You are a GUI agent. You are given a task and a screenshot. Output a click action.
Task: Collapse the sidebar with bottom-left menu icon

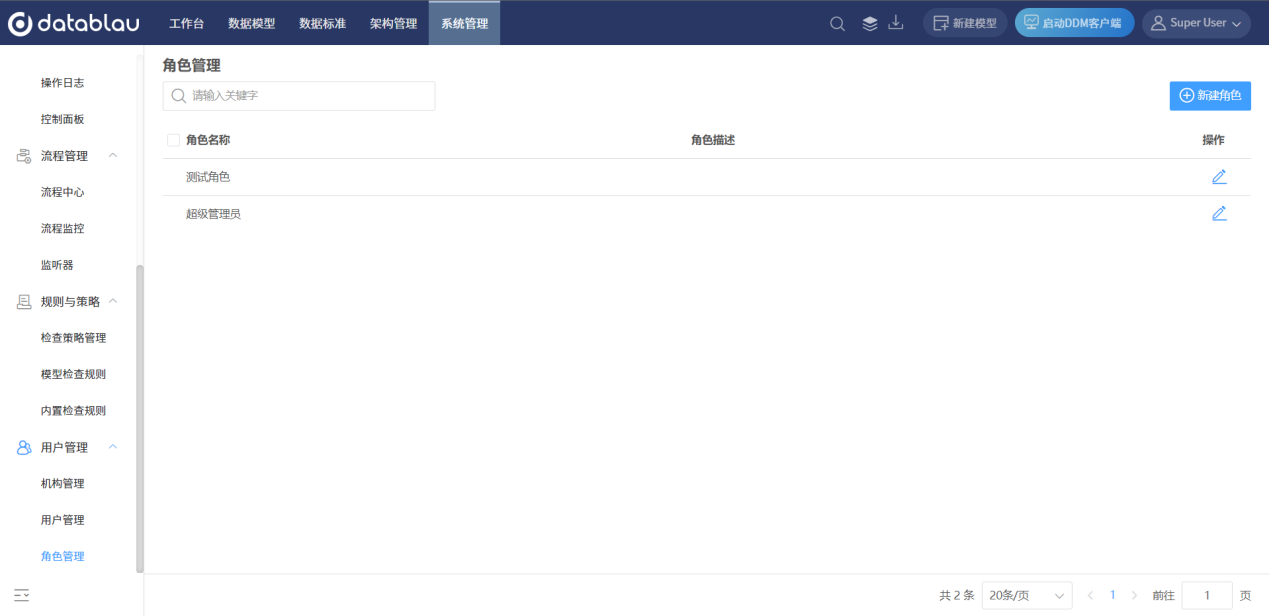point(22,595)
